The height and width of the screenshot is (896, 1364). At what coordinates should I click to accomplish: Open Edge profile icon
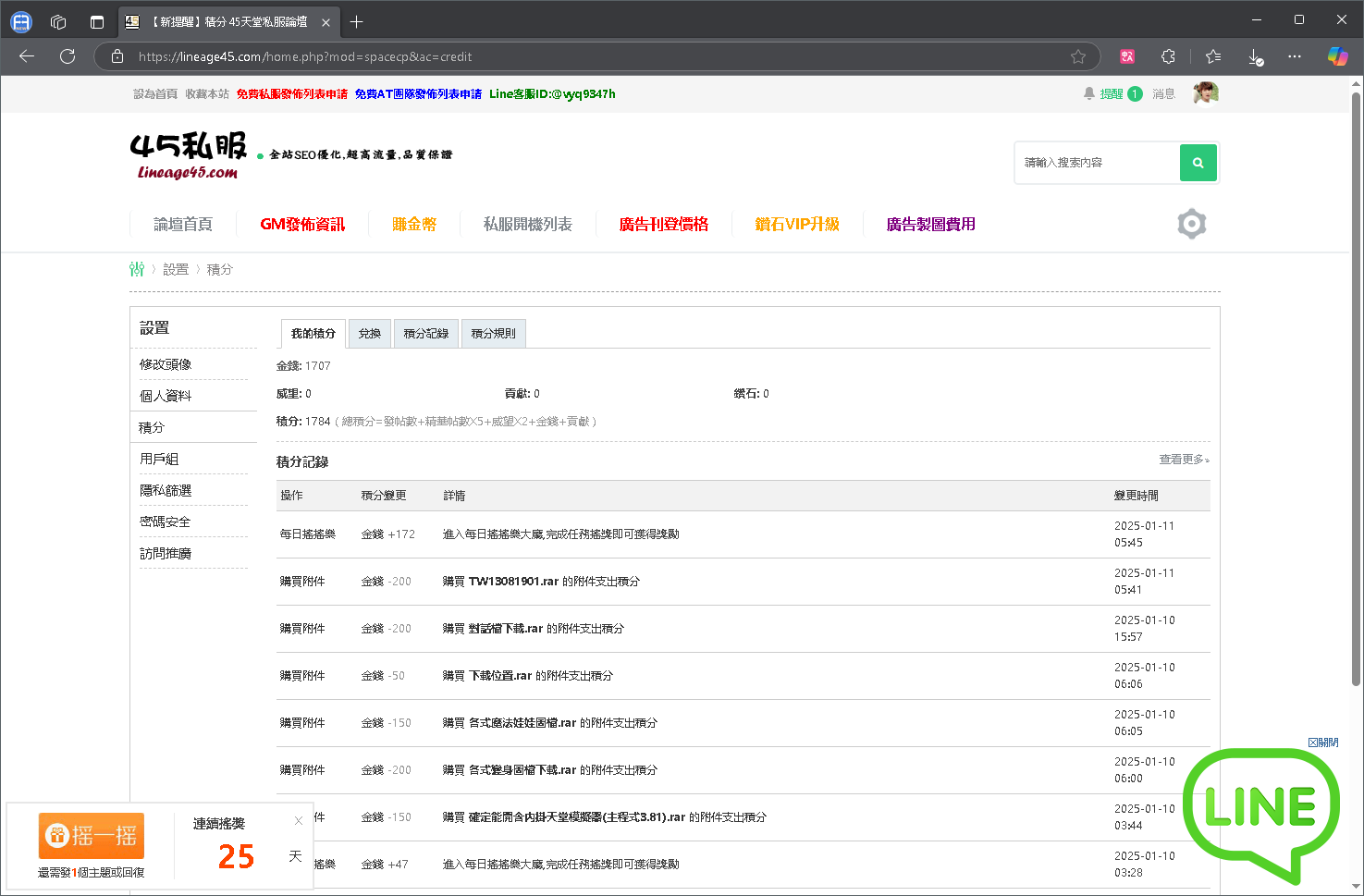21,21
